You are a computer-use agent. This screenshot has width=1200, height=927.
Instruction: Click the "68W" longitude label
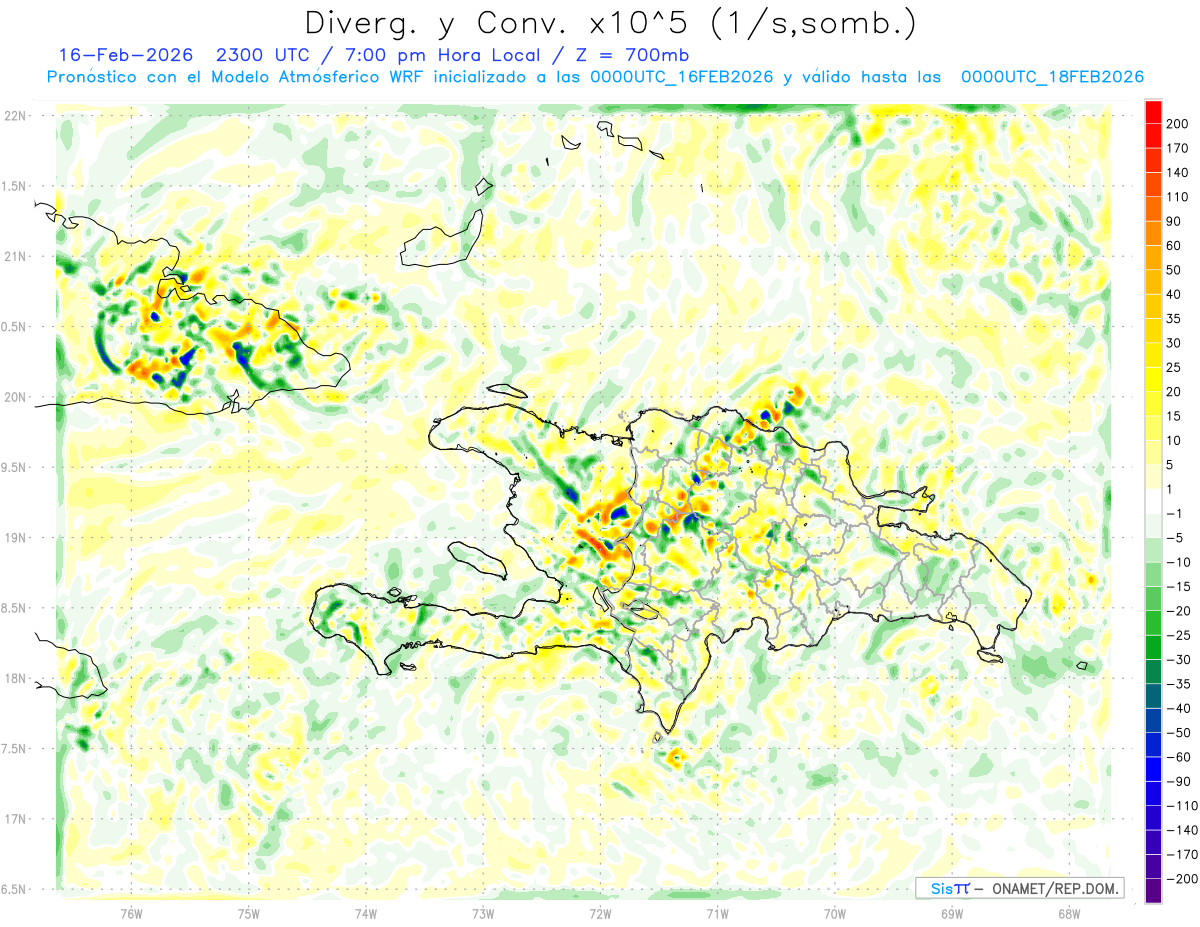tap(1069, 913)
